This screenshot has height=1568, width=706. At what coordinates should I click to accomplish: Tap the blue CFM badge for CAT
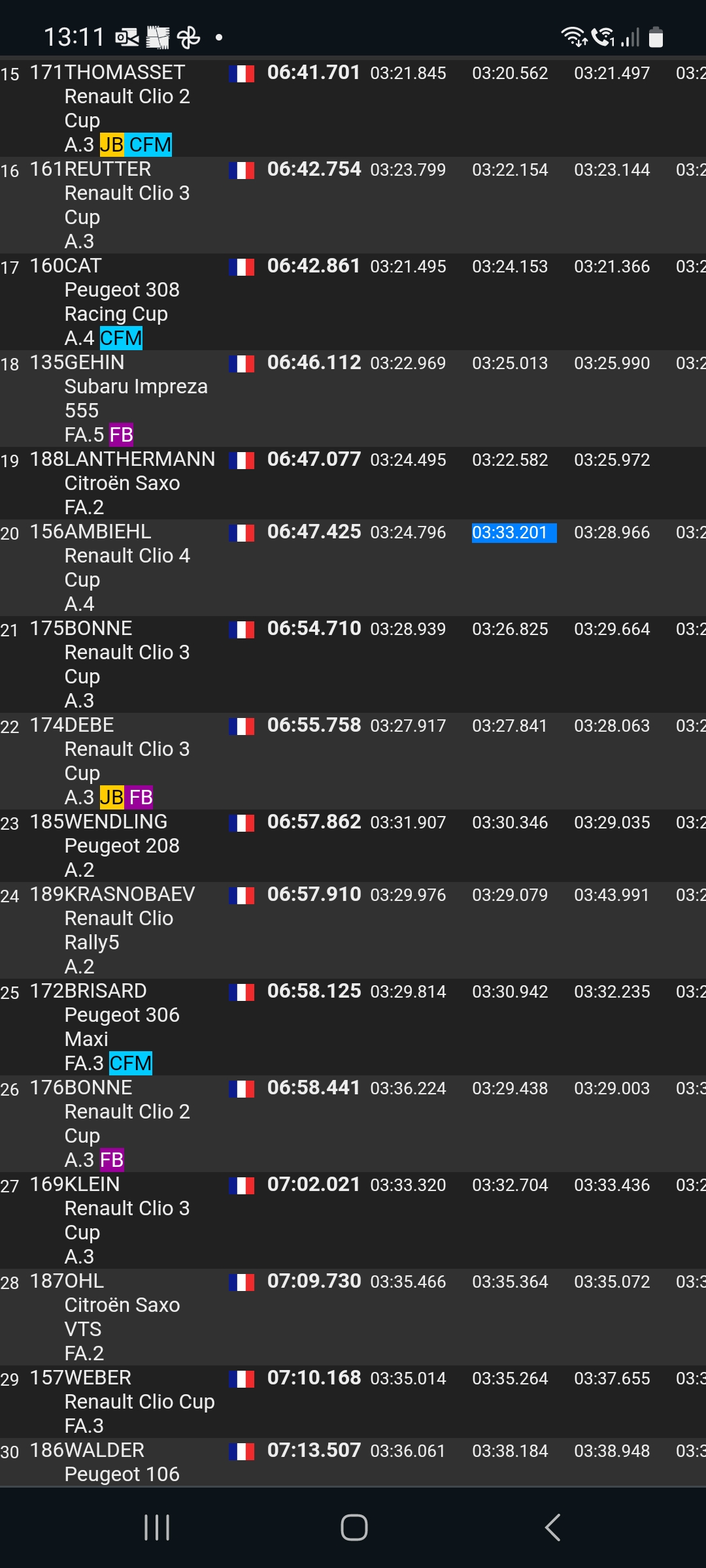(x=121, y=338)
